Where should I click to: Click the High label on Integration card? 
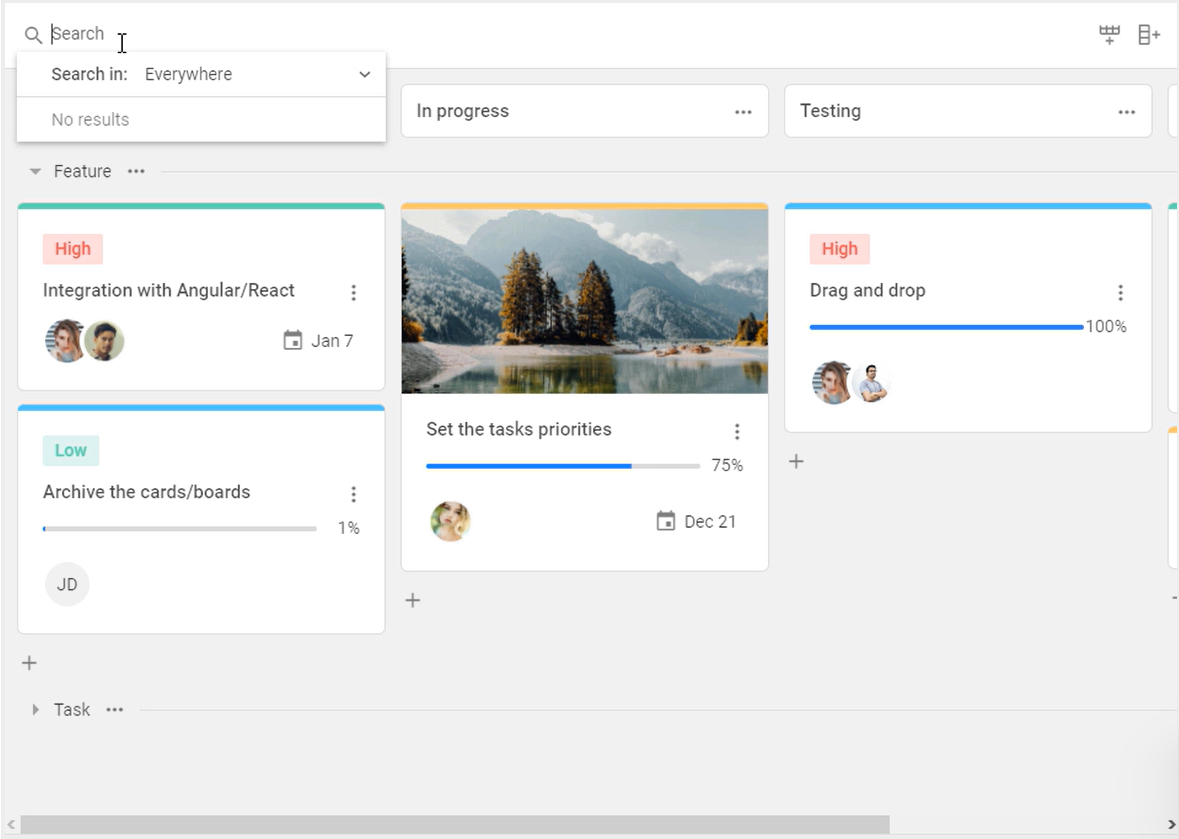[73, 249]
